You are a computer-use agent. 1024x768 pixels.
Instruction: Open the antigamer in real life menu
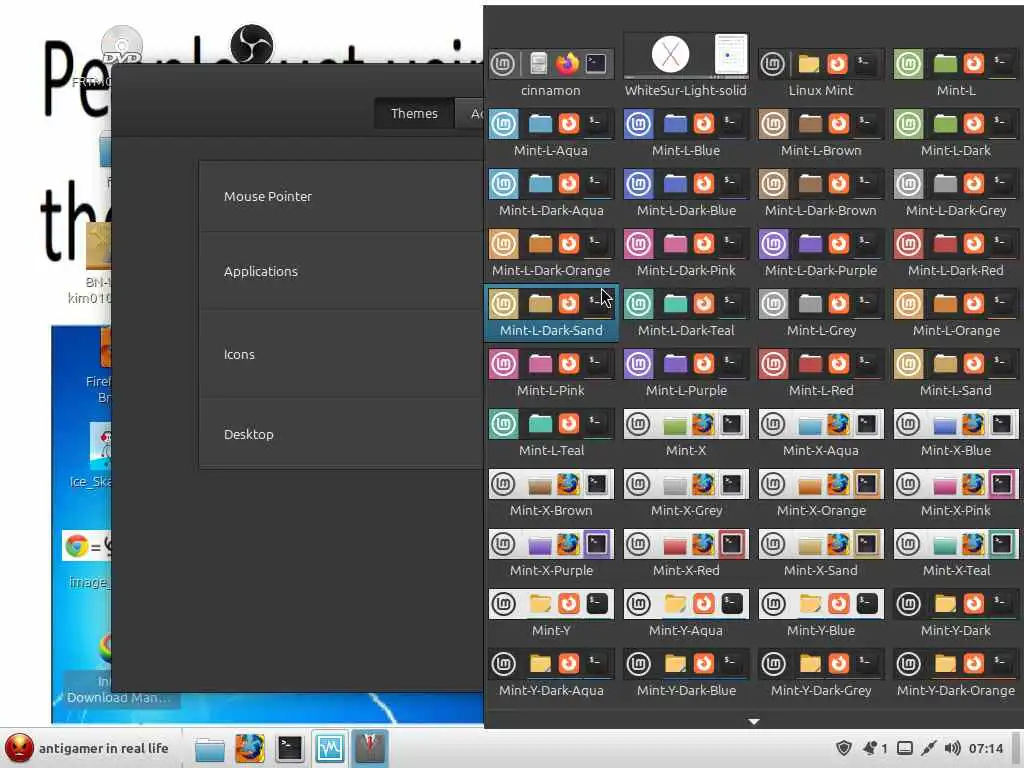click(88, 748)
